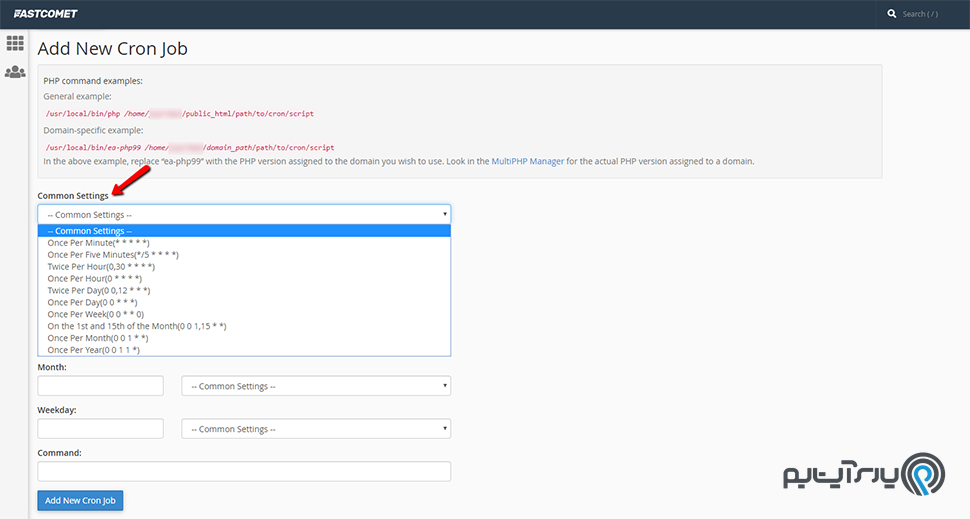This screenshot has width=970, height=519.
Task: Choose Once Per Year option
Action: click(x=93, y=350)
